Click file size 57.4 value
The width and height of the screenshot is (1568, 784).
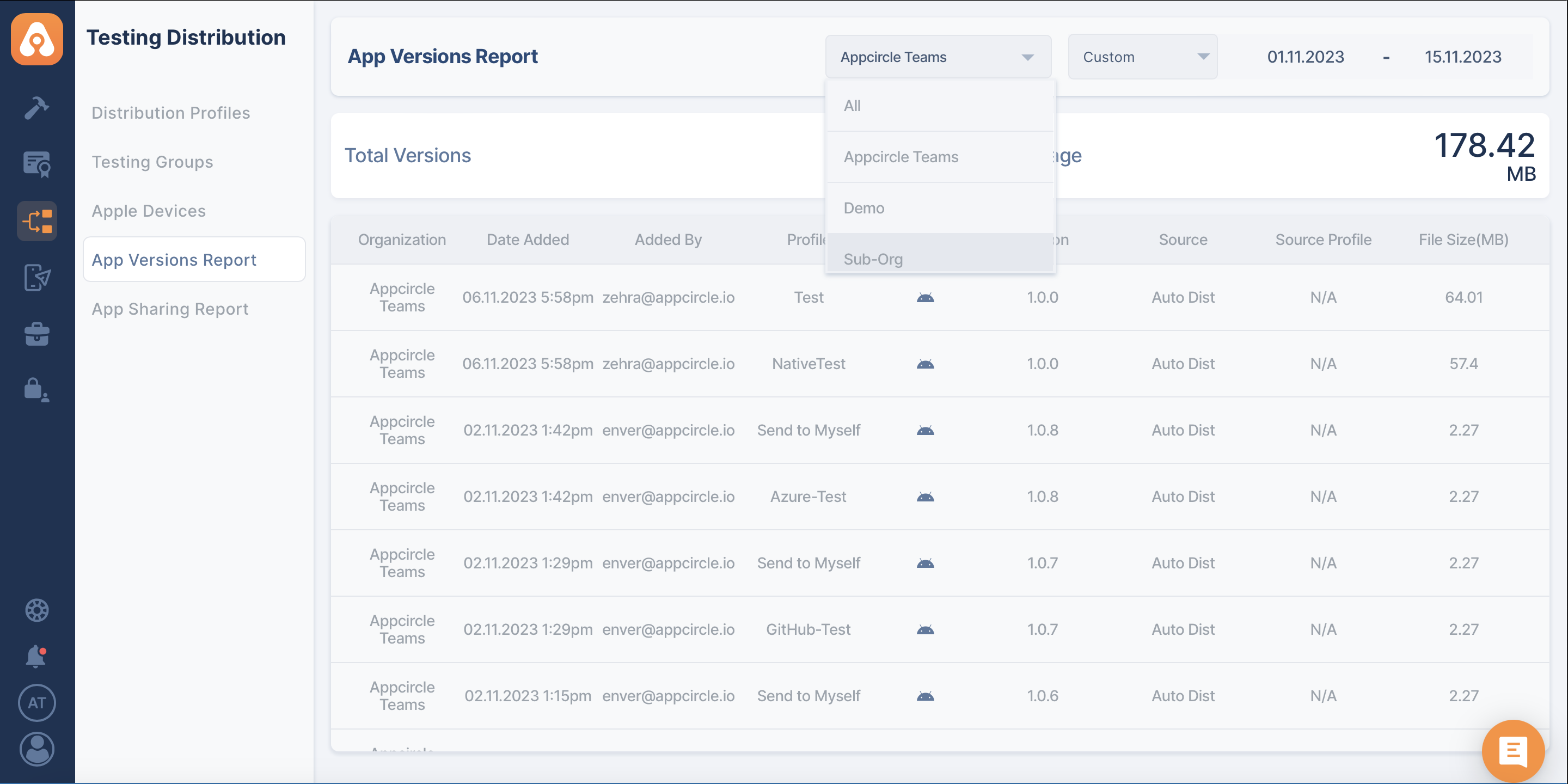tap(1463, 364)
